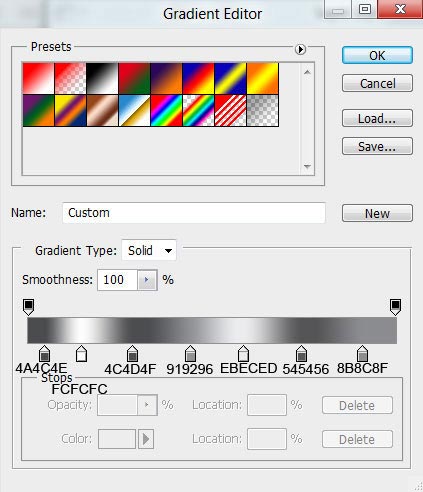Select the 4C4D4F color stop
423x492 pixels.
click(x=132, y=354)
